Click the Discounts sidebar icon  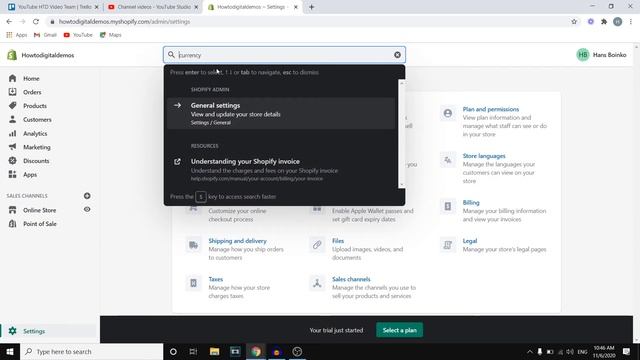pyautogui.click(x=13, y=161)
